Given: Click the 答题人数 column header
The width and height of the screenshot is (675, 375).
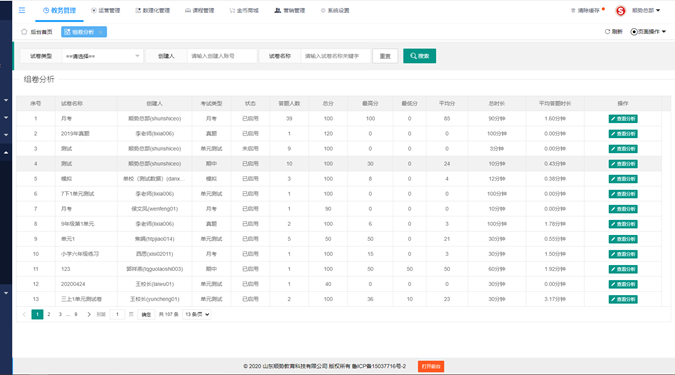Looking at the screenshot, I should click(289, 103).
